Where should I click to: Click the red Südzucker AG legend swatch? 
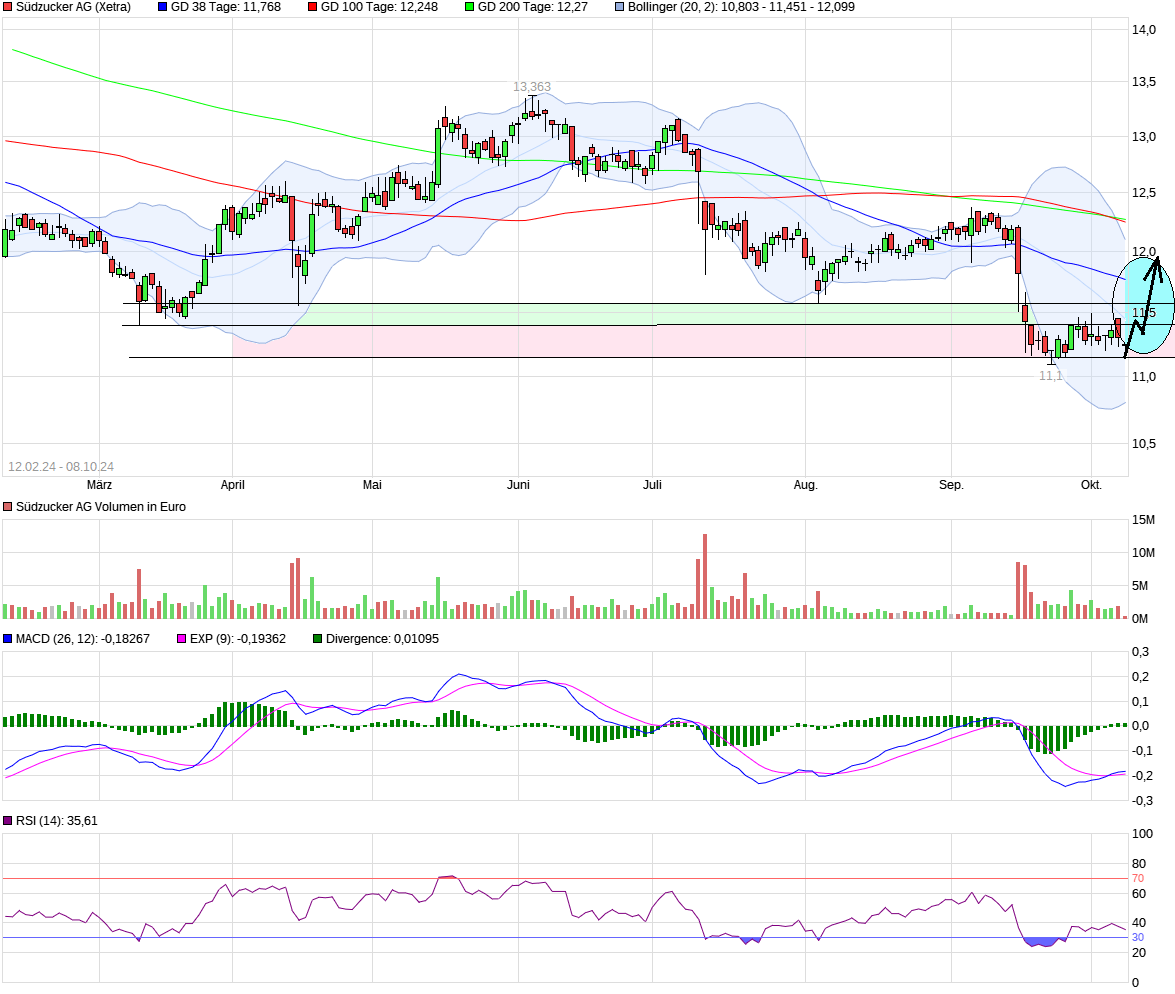pos(7,7)
